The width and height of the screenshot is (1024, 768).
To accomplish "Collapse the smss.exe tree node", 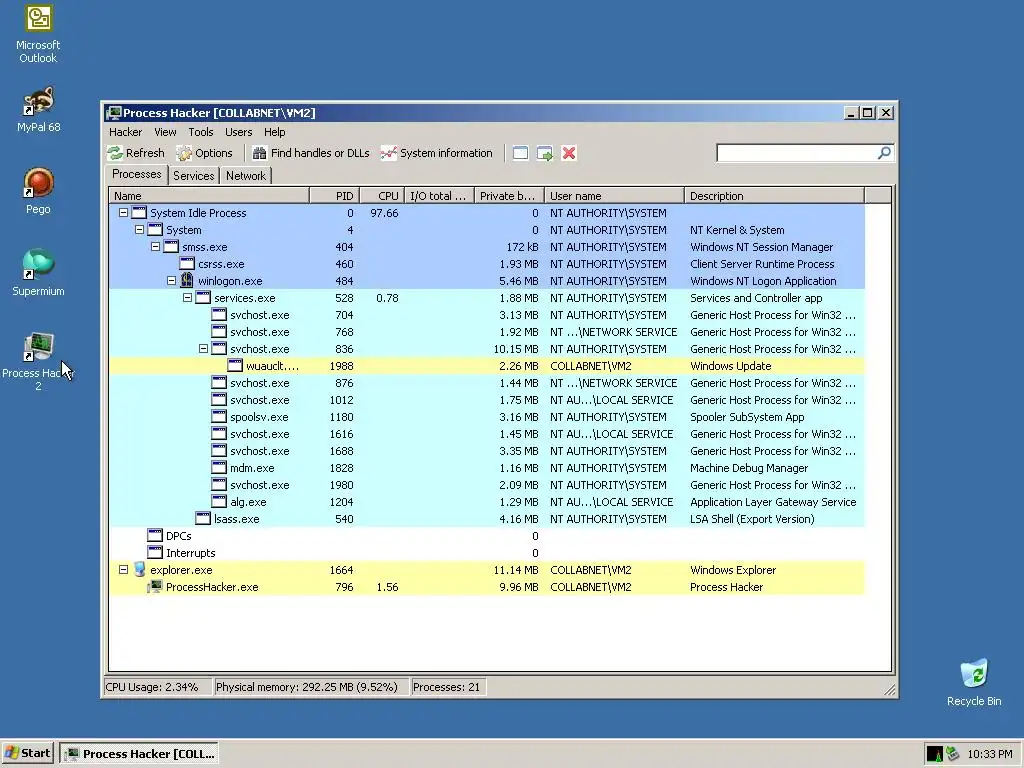I will click(155, 247).
